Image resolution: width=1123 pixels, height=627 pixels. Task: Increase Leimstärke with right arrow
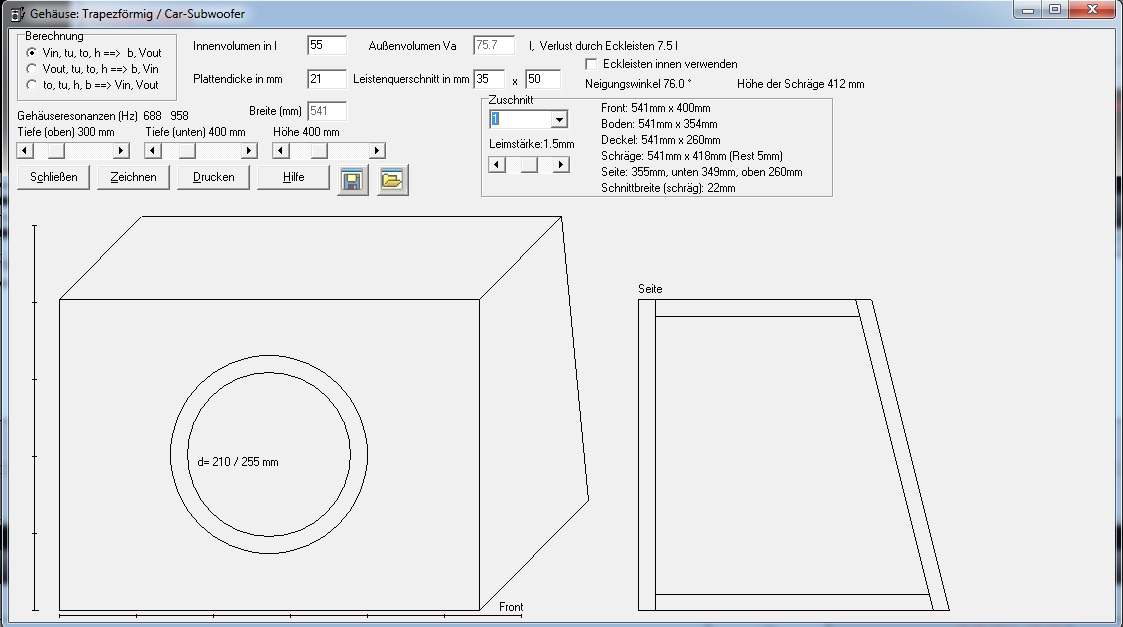[x=562, y=165]
